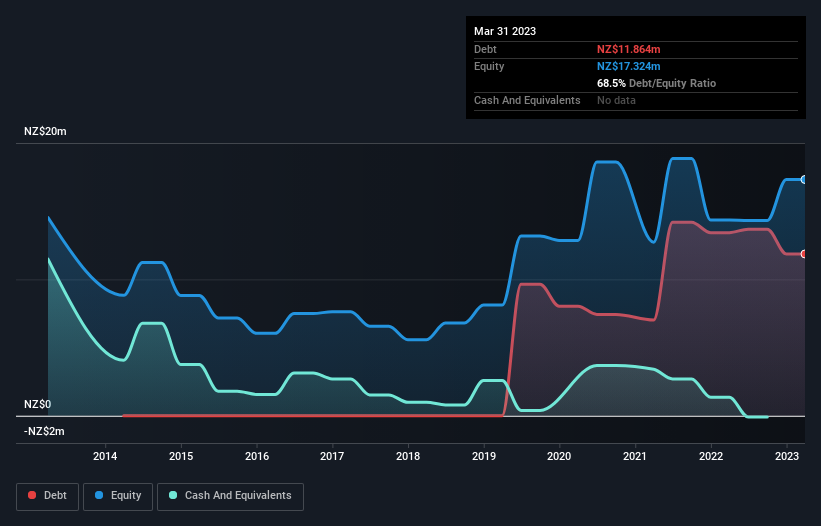Click the NZ$17.324m equity value
The height and width of the screenshot is (526, 821).
(628, 66)
